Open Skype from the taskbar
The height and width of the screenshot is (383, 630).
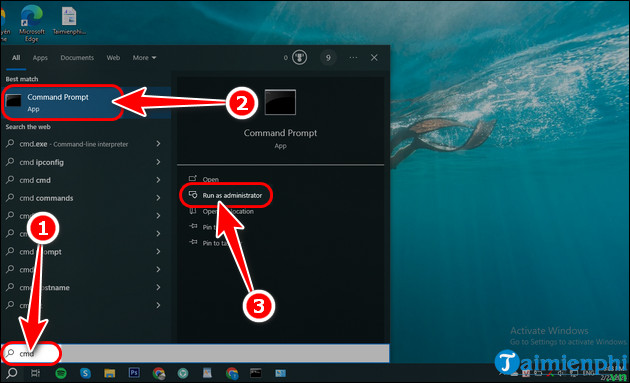[x=85, y=373]
